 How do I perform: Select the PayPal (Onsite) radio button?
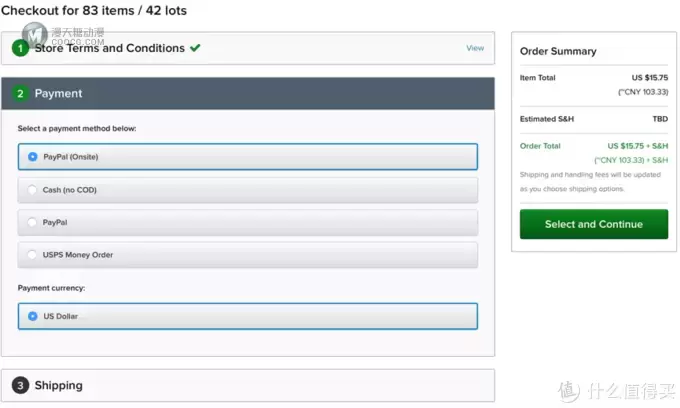pos(33,157)
